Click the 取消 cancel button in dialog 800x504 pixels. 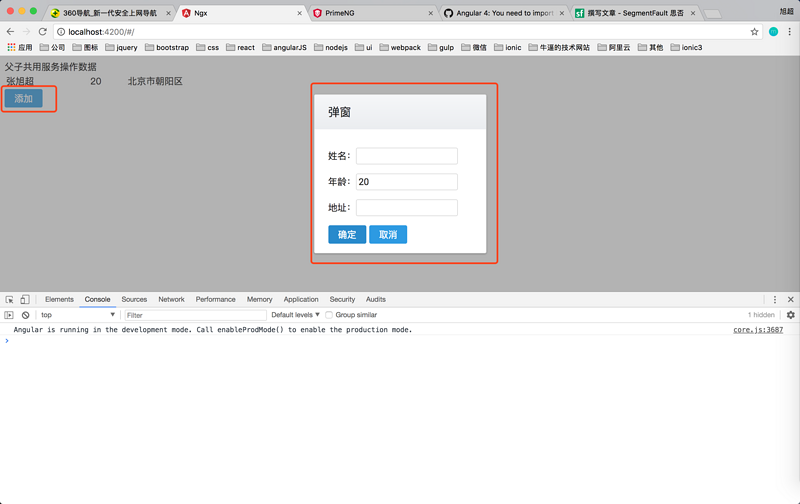tap(388, 235)
